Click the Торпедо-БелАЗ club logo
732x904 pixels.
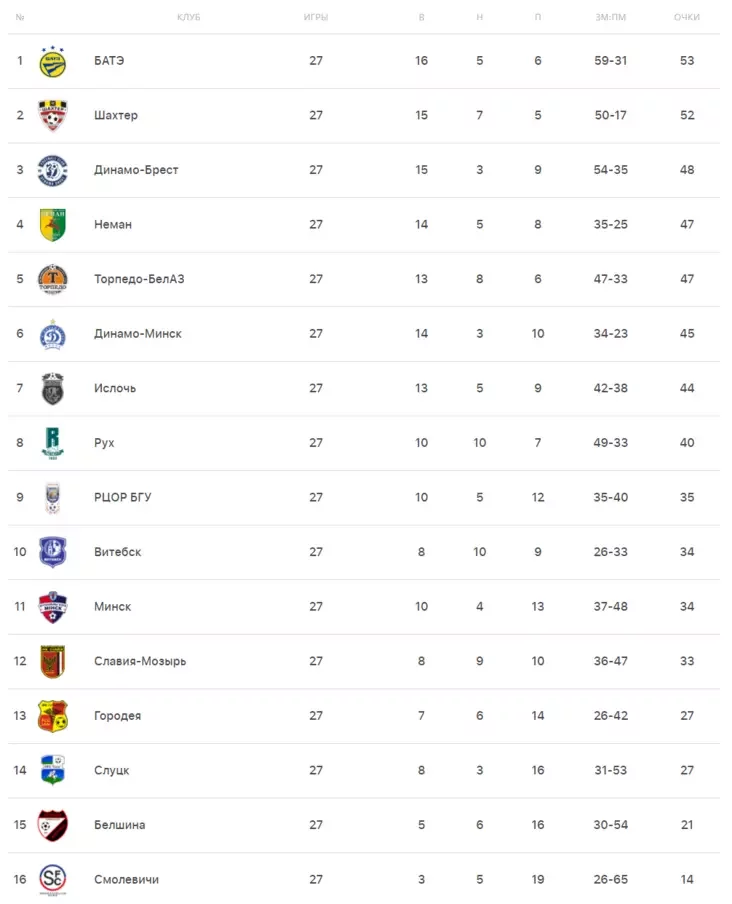point(52,279)
